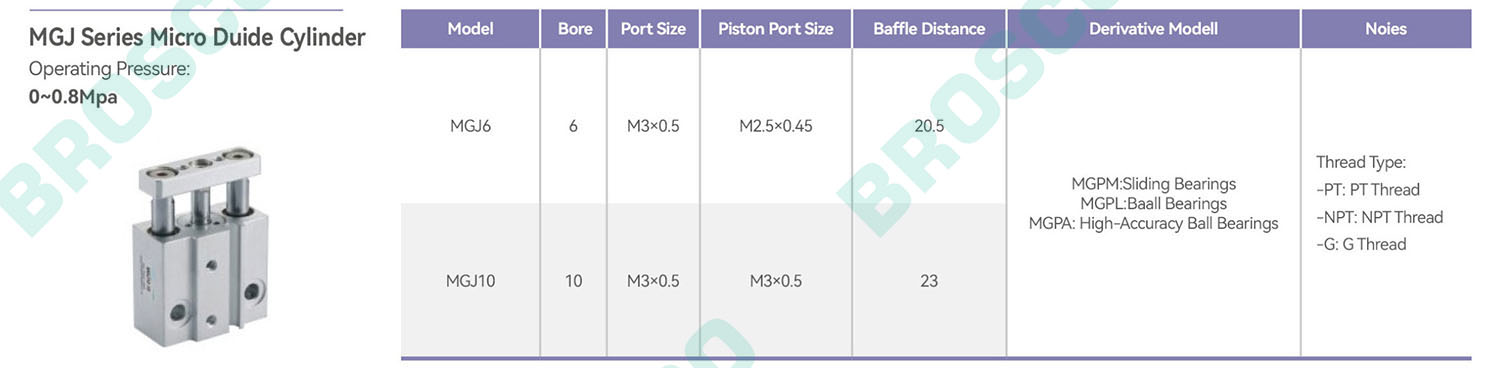Click MGPA: High-Accuracy Ball Bearings text

[x=1153, y=224]
